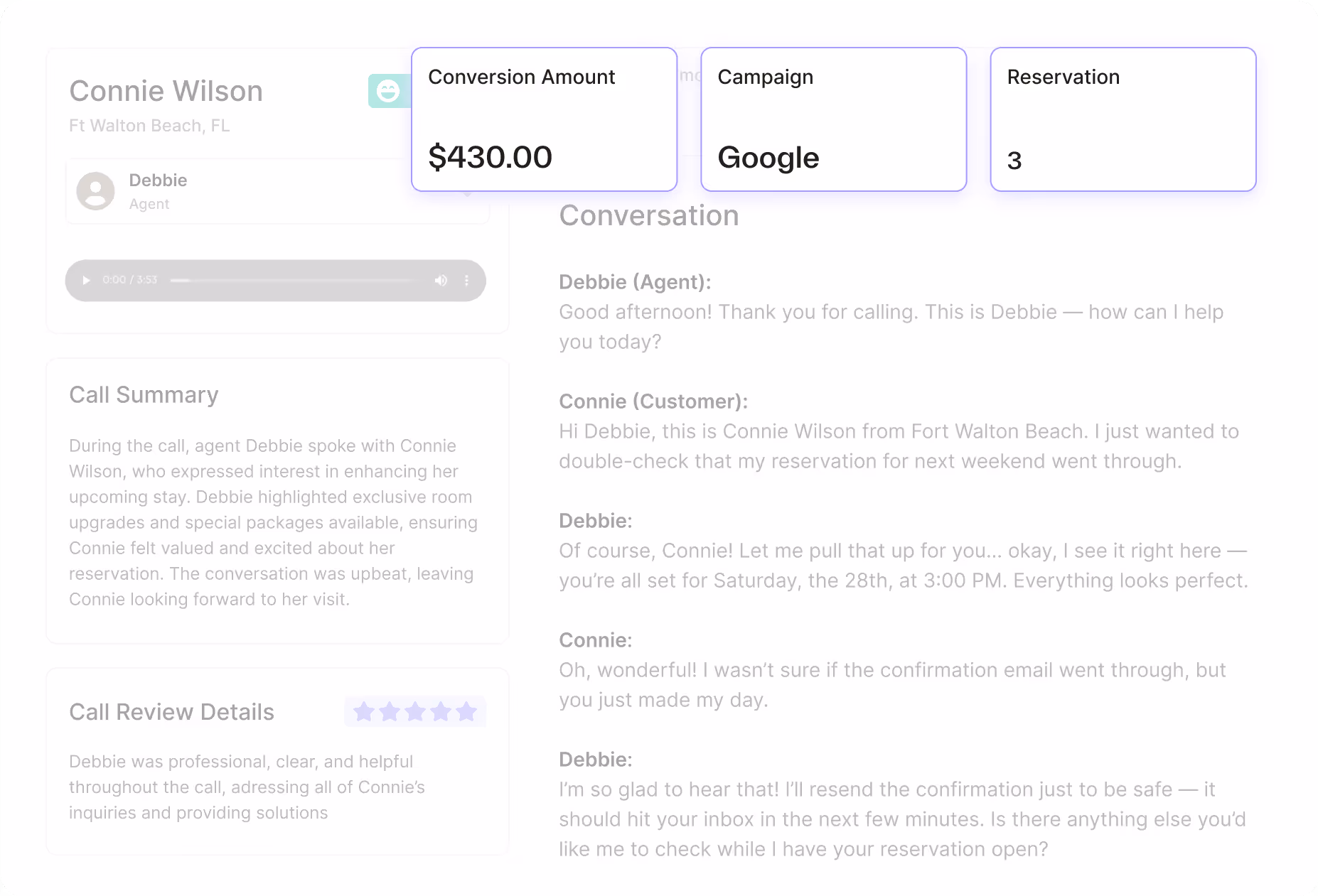
Task: Click the Call Review Details heading
Action: tap(171, 712)
